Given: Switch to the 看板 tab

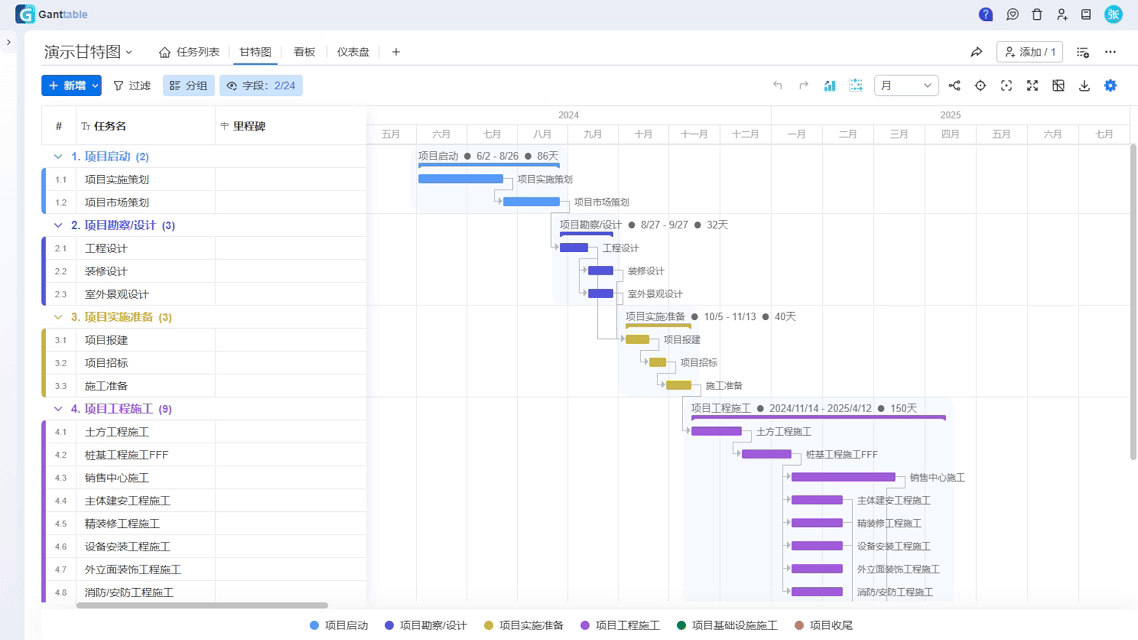Looking at the screenshot, I should [x=304, y=52].
